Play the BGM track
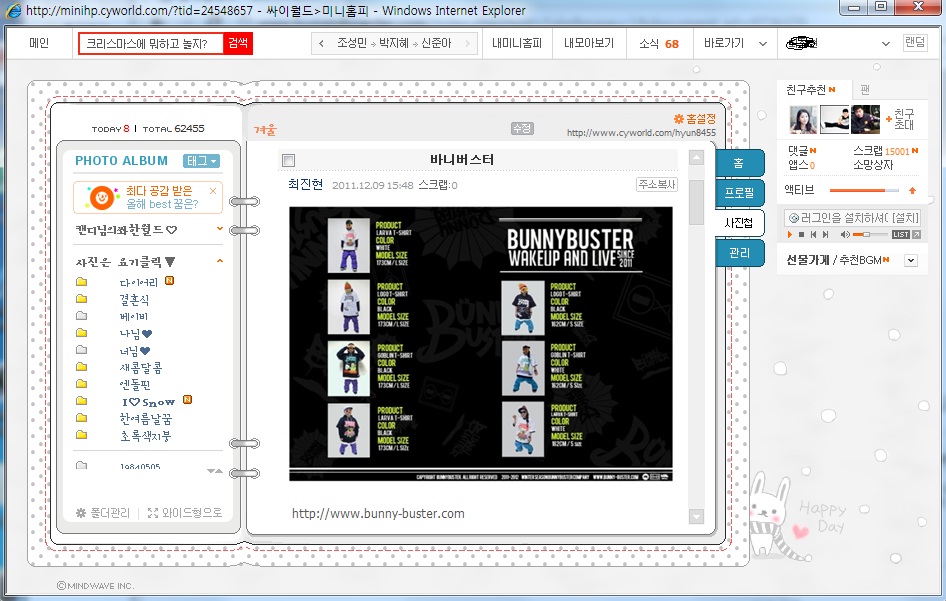This screenshot has width=946, height=601. point(790,234)
